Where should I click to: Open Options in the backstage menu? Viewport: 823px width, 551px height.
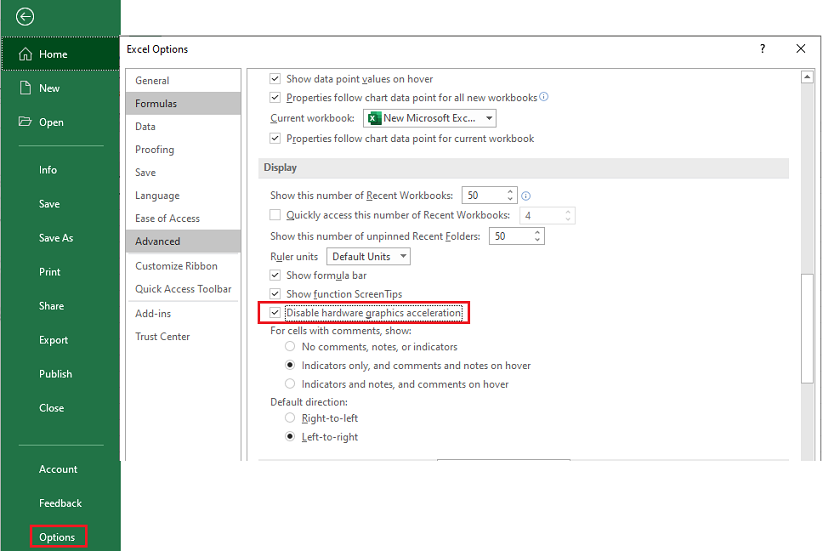(57, 537)
